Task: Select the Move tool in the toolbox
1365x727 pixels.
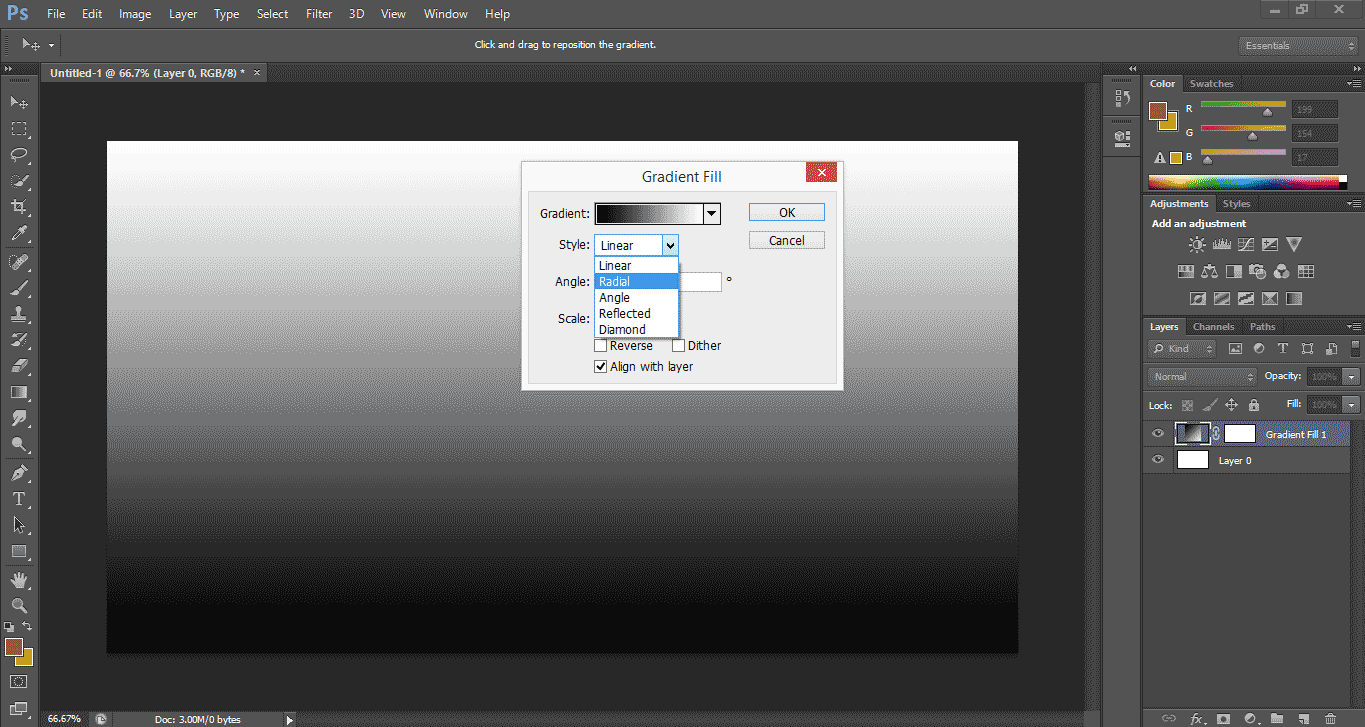Action: pyautogui.click(x=19, y=103)
